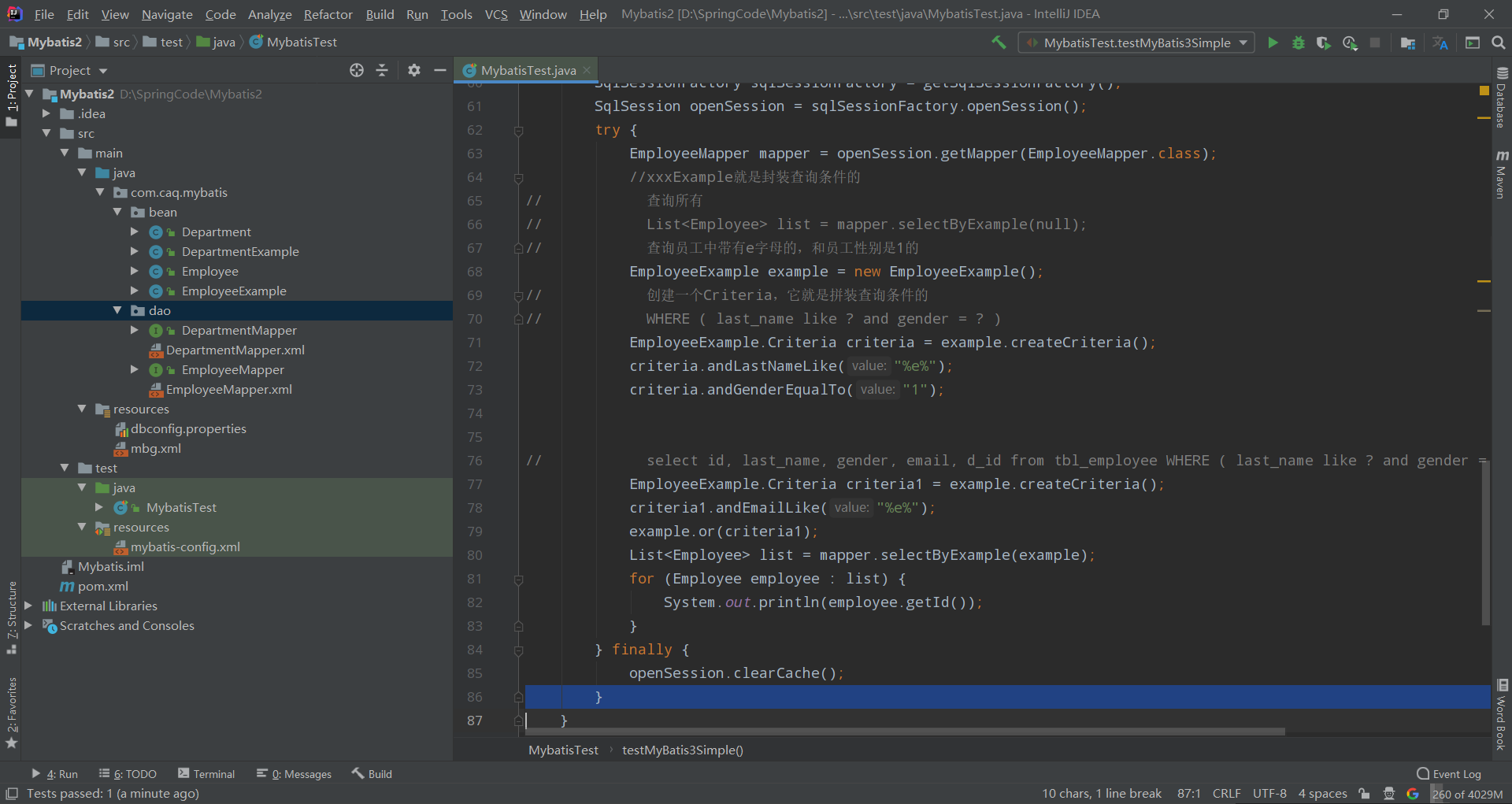Viewport: 1512px width, 804px height.
Task: Run with Coverage using the shield icon
Action: pos(1324,43)
